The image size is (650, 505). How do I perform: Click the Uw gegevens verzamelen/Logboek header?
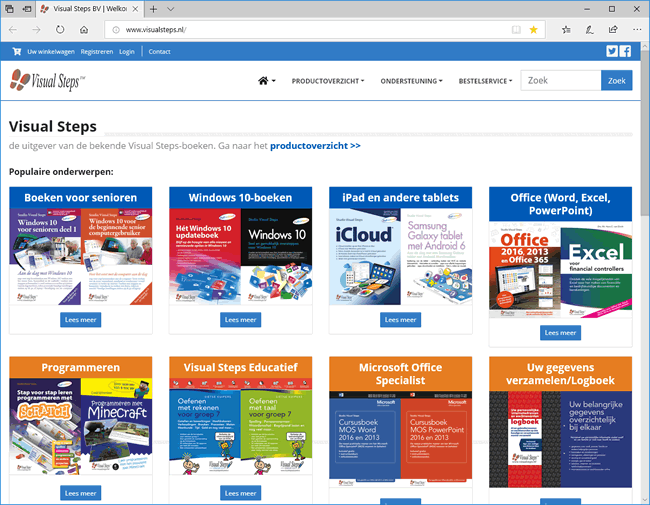point(560,374)
